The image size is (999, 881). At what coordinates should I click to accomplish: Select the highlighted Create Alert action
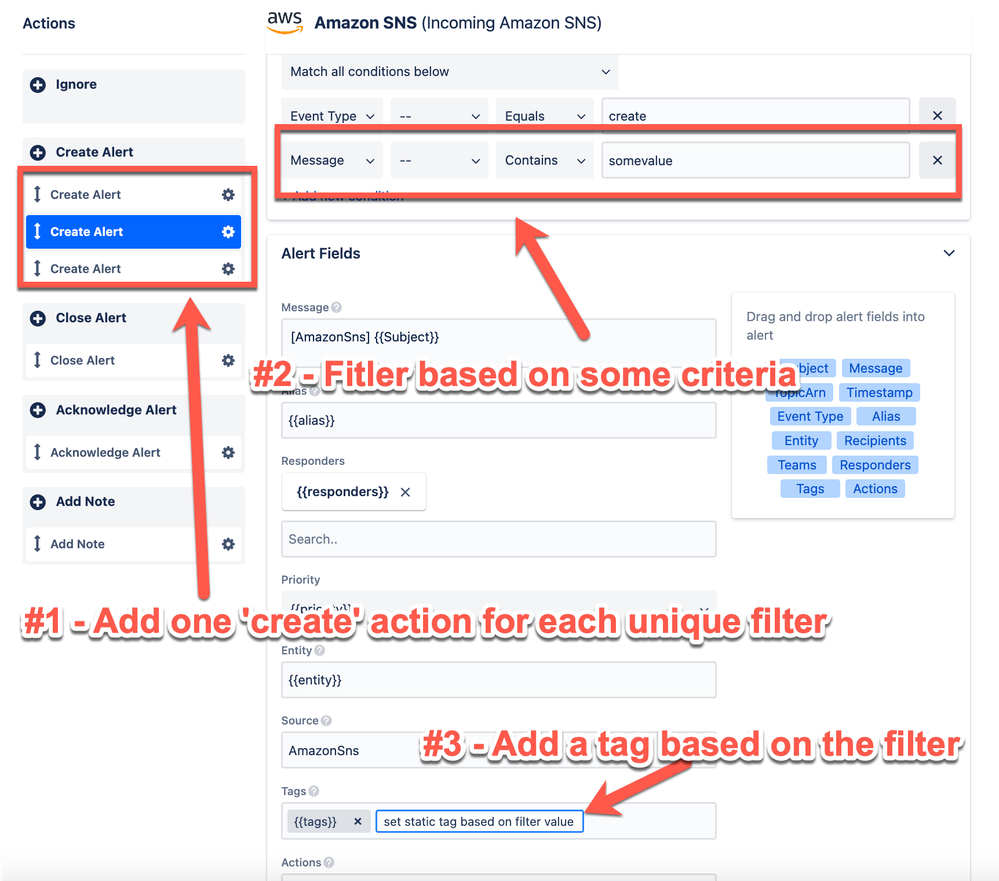(133, 232)
